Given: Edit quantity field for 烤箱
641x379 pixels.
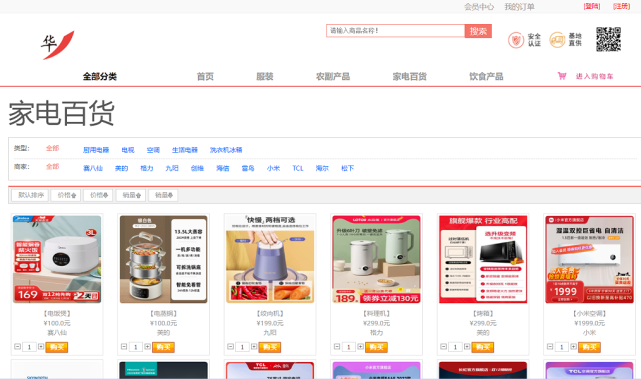Looking at the screenshot, I should tap(455, 347).
